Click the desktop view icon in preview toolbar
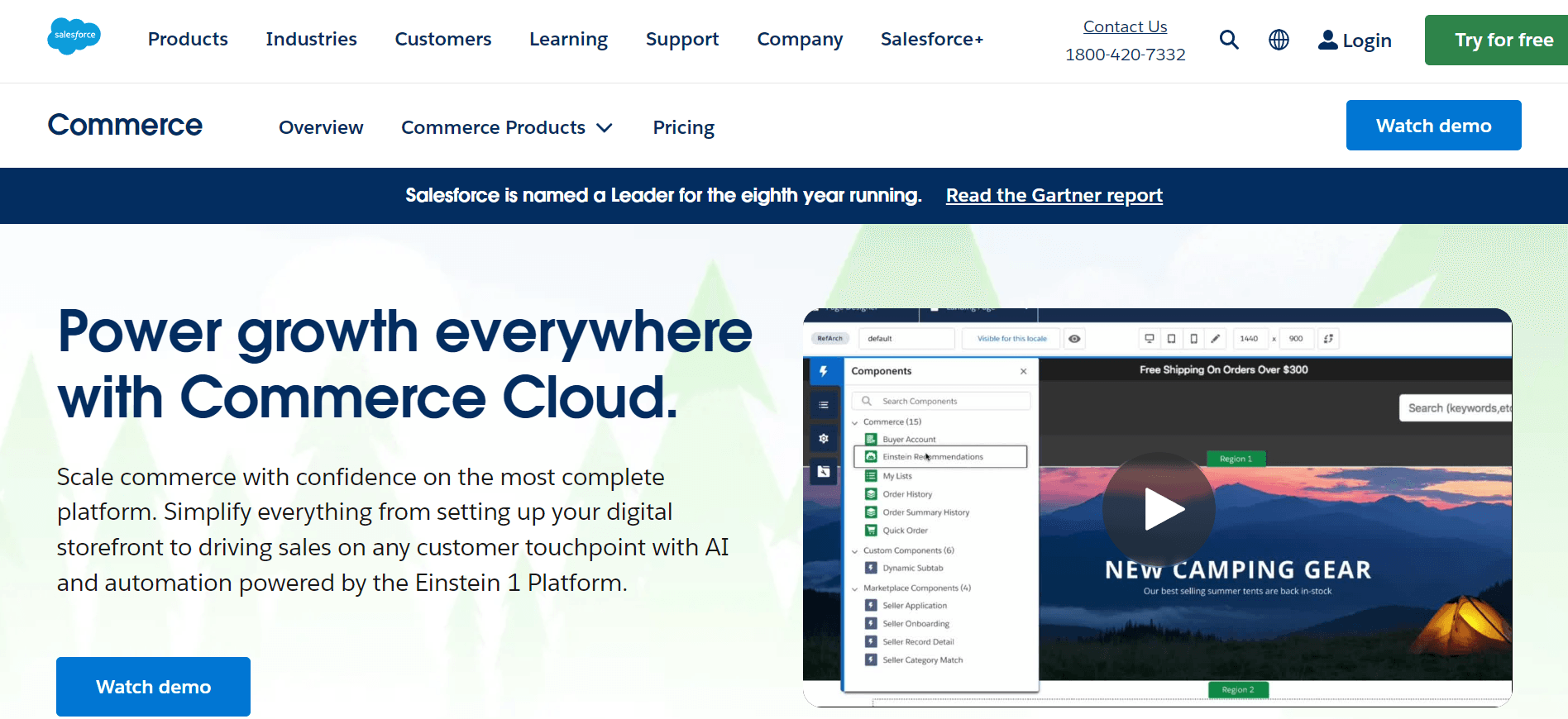 (x=1149, y=339)
